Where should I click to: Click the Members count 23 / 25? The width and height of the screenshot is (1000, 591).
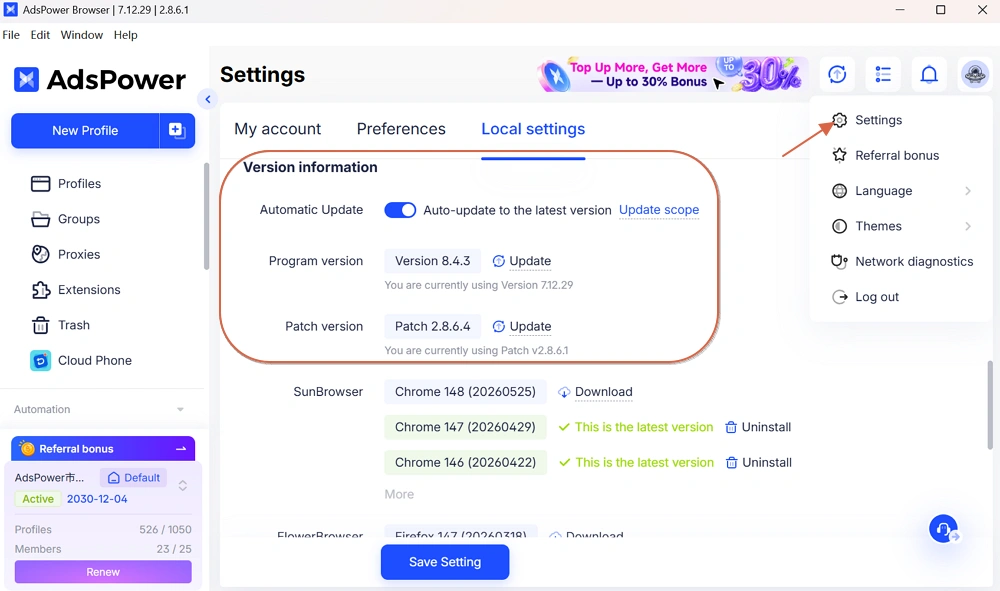pyautogui.click(x=174, y=549)
